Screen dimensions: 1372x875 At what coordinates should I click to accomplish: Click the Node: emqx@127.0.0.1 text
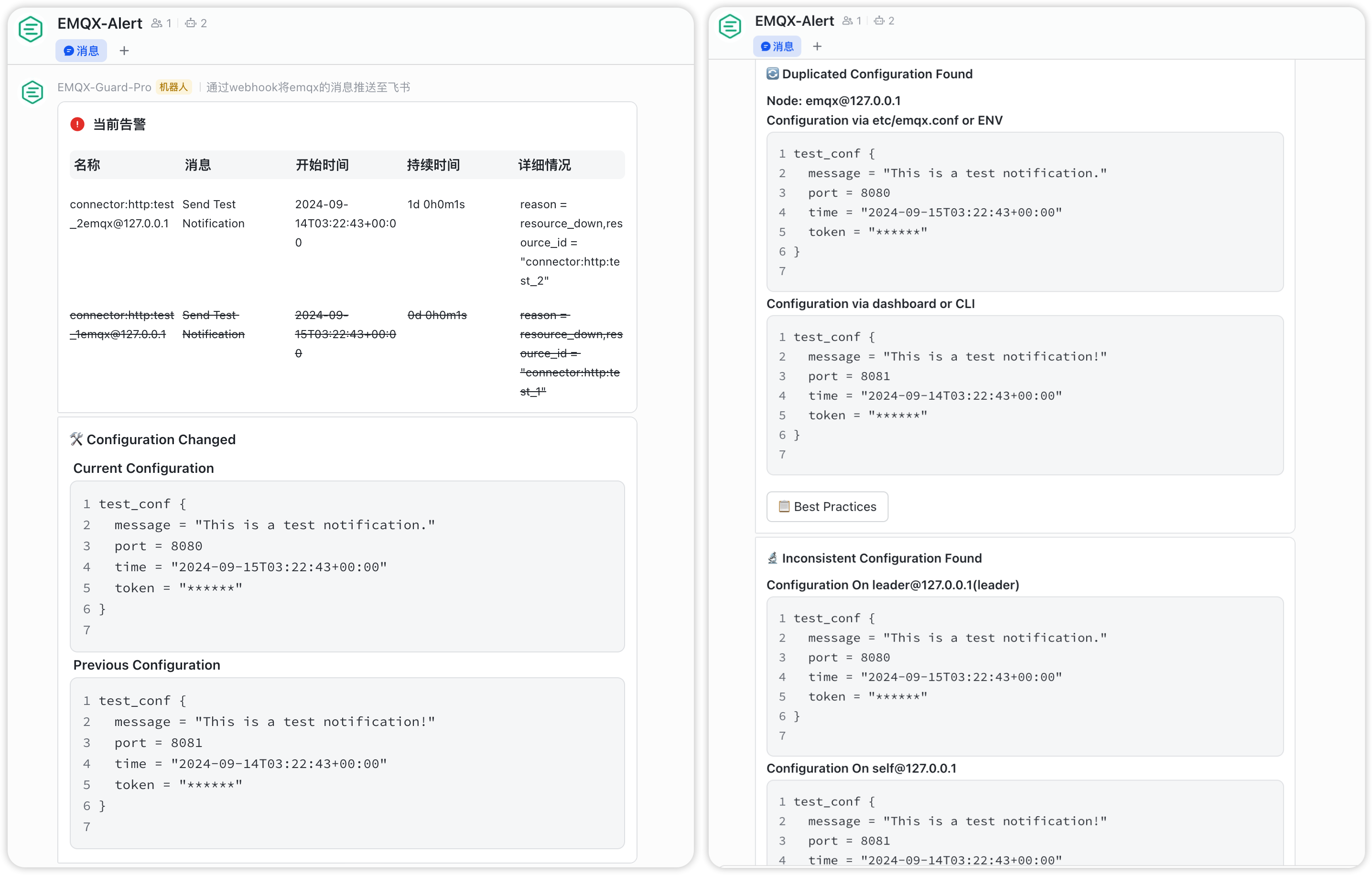click(x=833, y=101)
